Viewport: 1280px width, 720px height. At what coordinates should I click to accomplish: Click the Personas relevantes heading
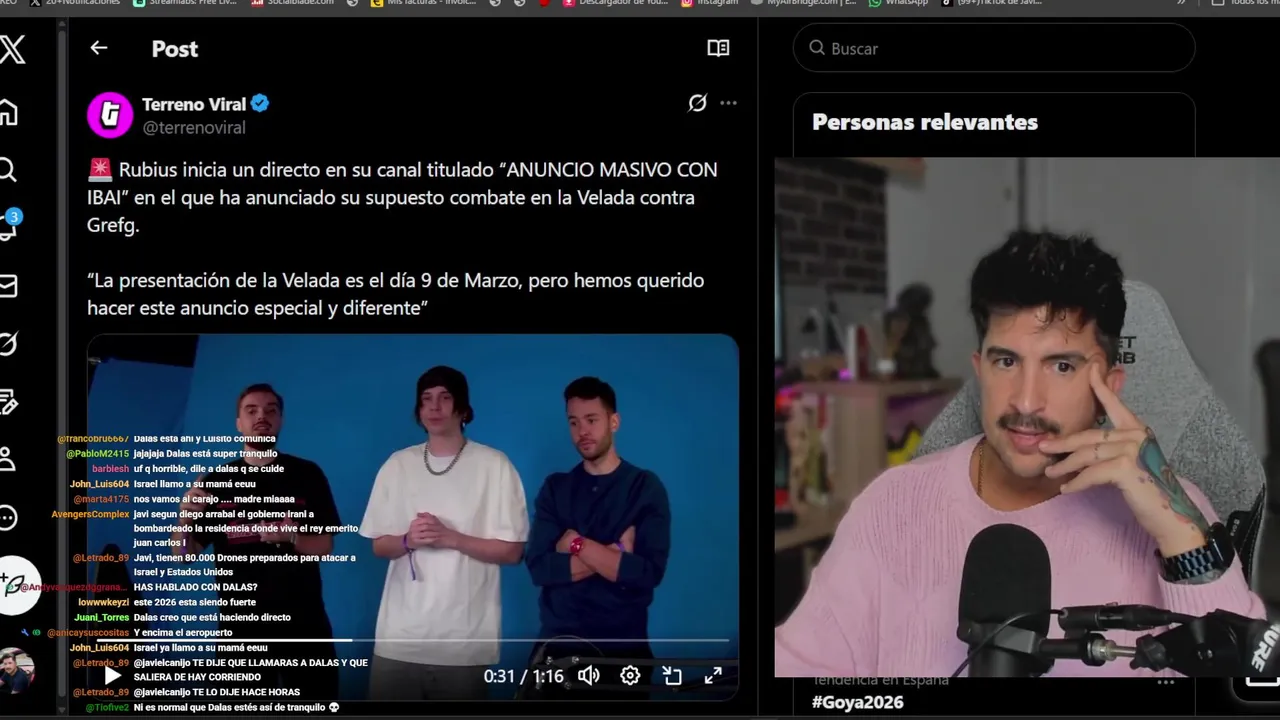click(x=925, y=122)
